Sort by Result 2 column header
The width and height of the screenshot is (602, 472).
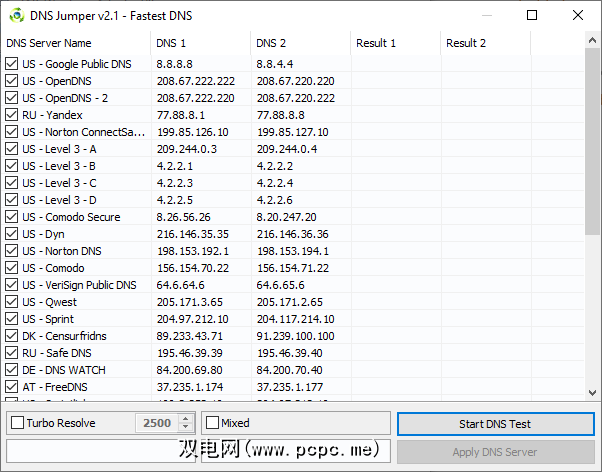pos(486,43)
